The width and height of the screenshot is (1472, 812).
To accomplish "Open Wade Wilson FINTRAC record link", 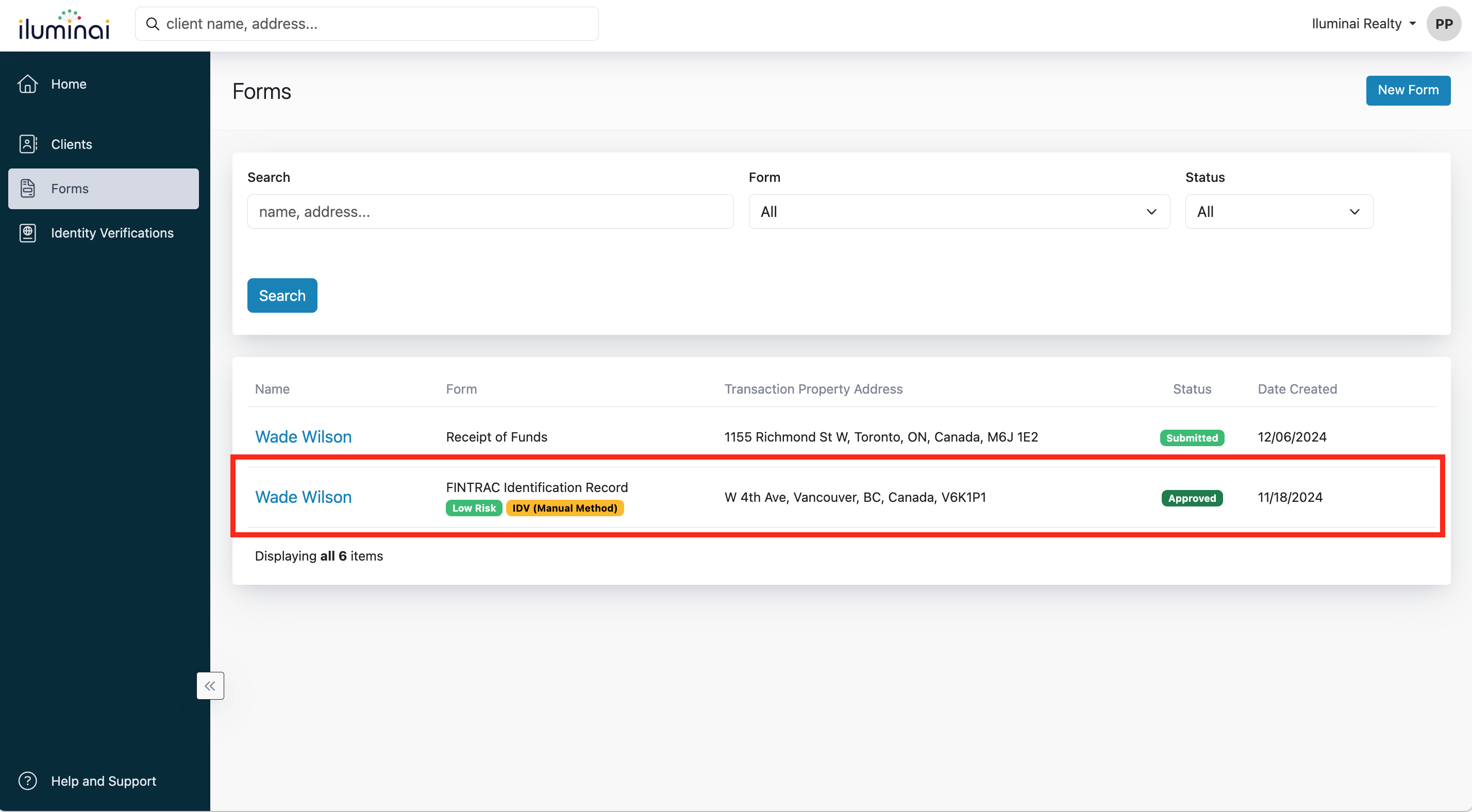I will (303, 497).
